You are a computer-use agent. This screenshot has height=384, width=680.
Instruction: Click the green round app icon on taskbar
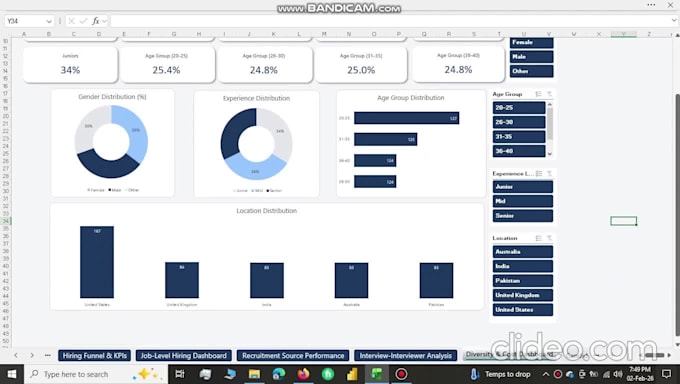click(x=328, y=374)
